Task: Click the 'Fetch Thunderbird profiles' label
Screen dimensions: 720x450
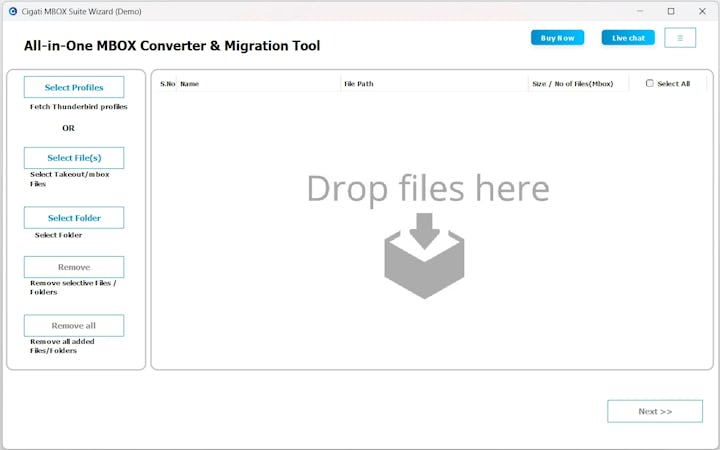Action: tap(79, 107)
